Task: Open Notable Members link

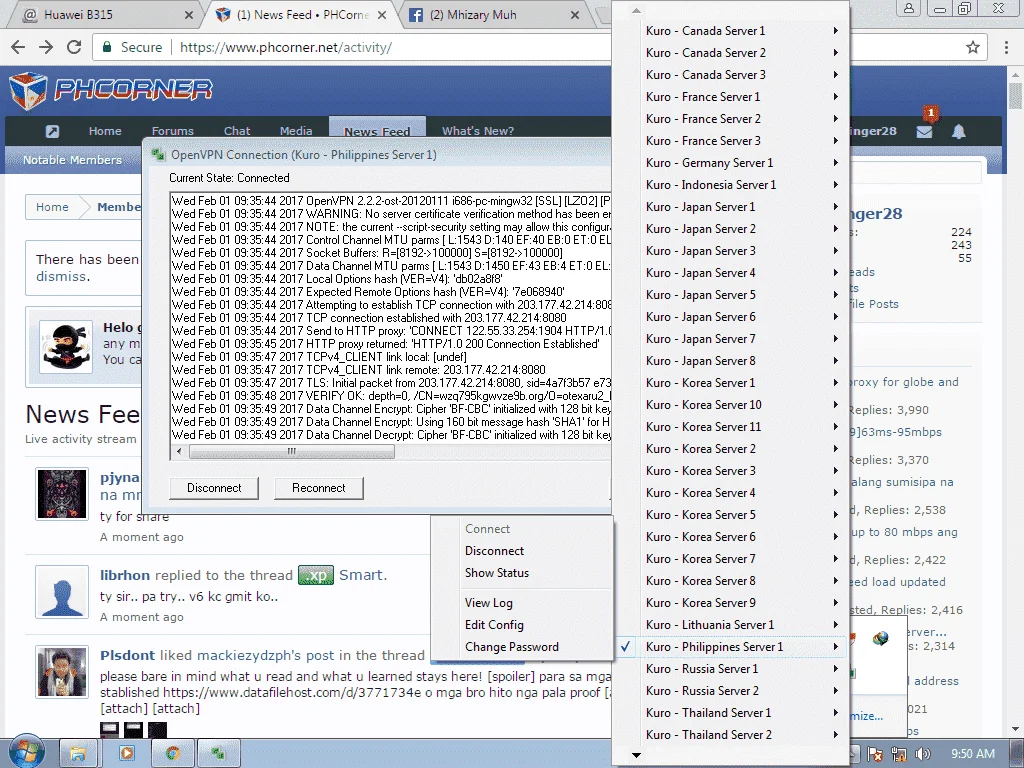Action: (72, 160)
